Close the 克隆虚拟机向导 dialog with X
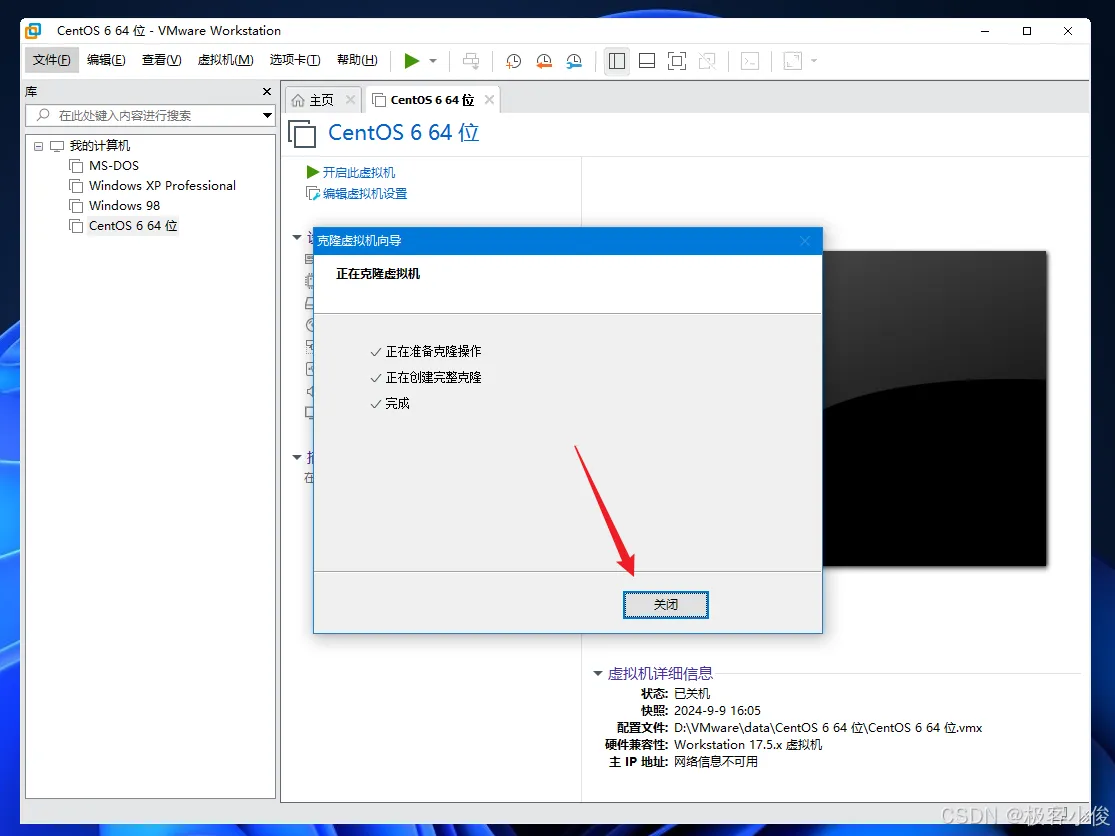The image size is (1115, 836). (x=805, y=241)
